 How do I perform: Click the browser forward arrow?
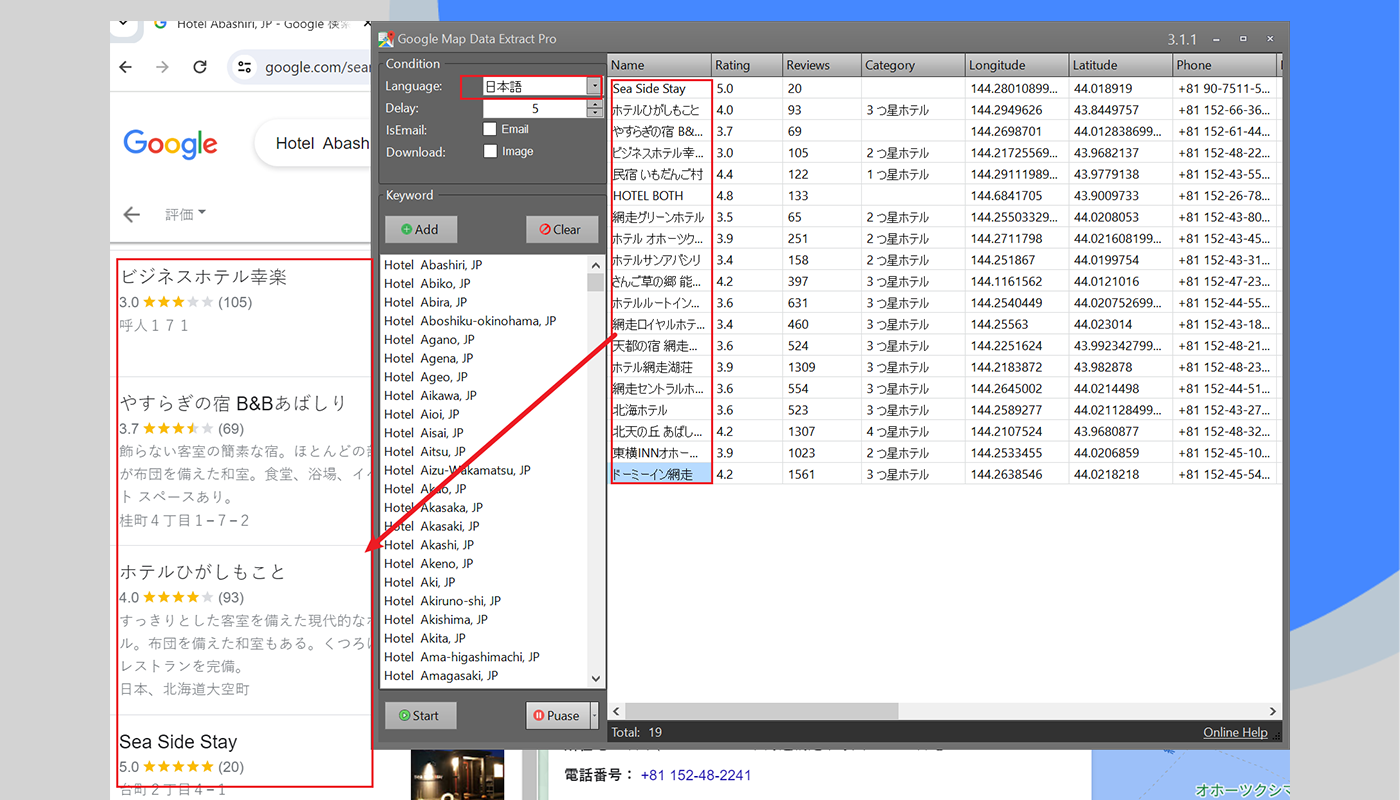[x=162, y=67]
